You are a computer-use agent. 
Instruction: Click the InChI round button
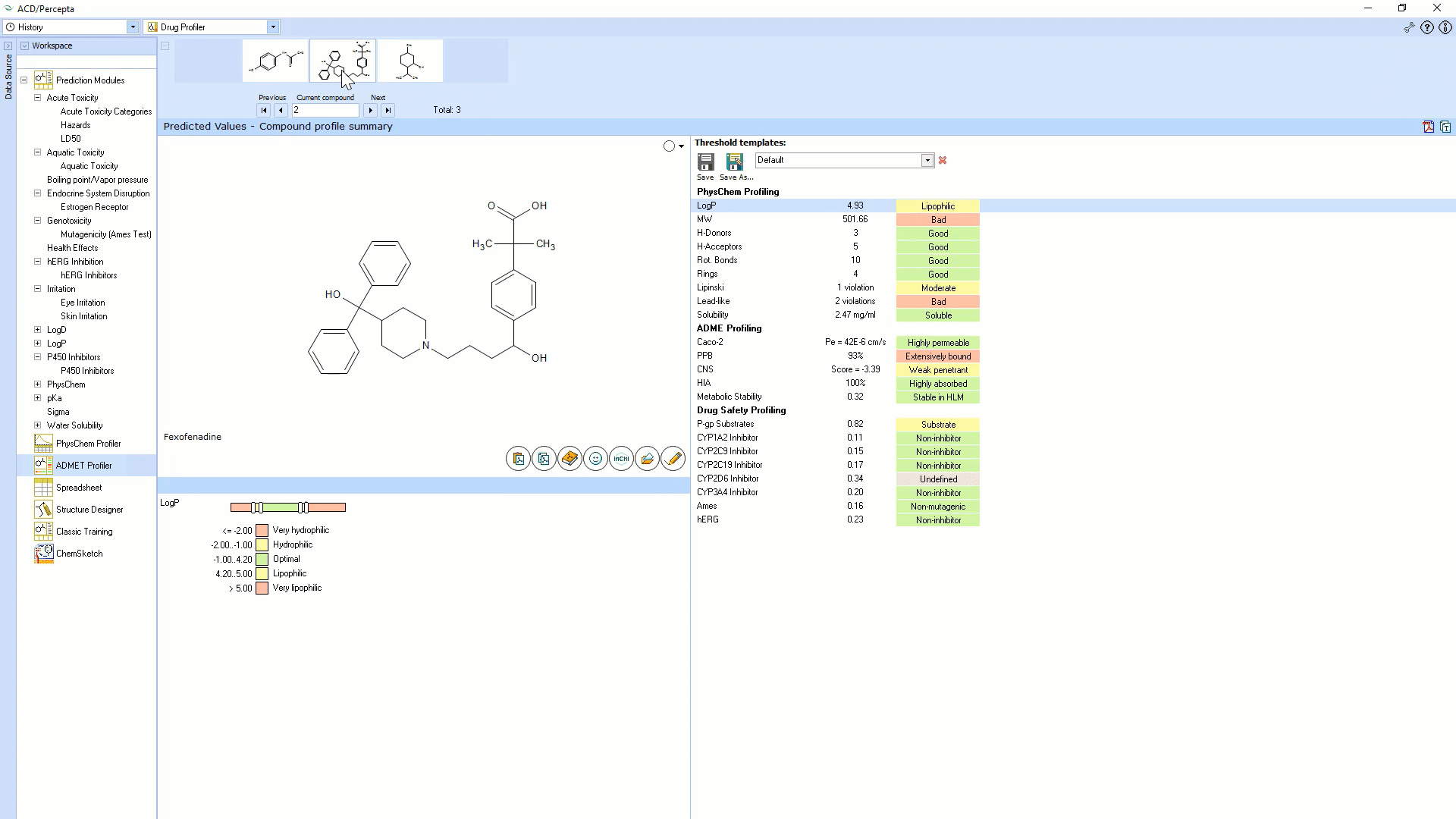[621, 459]
